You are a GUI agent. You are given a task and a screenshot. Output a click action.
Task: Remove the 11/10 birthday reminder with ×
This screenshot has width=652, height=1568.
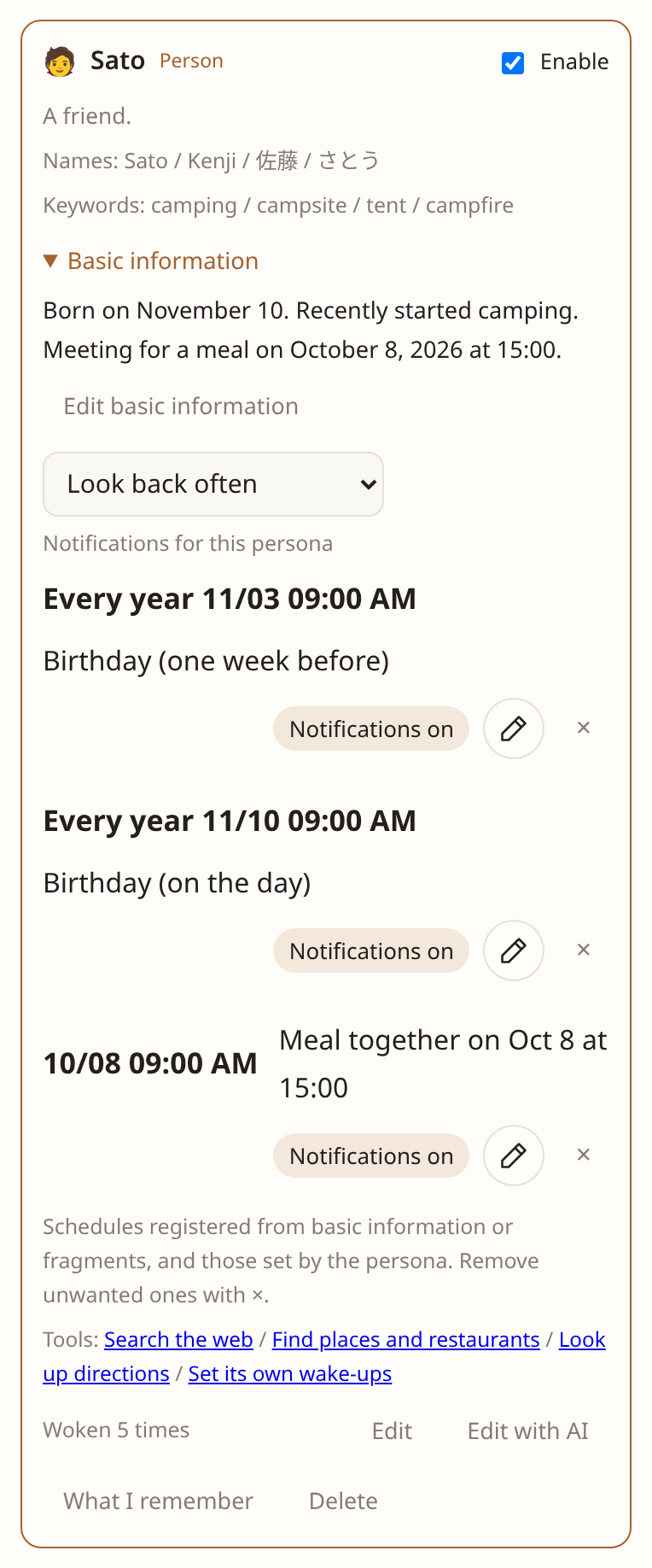pyautogui.click(x=584, y=950)
